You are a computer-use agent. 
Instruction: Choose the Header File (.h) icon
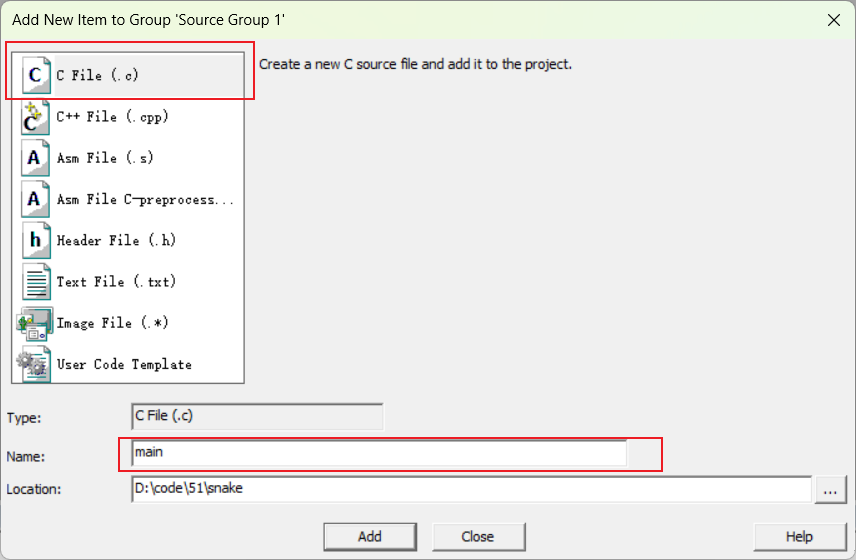[36, 240]
